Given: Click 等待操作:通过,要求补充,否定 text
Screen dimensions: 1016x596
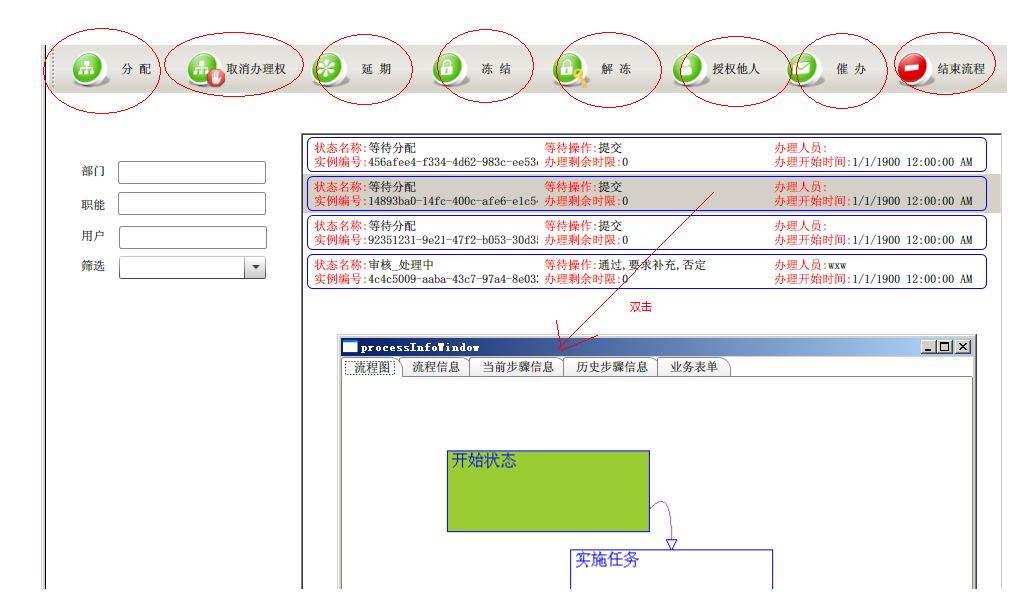Looking at the screenshot, I should tap(625, 265).
